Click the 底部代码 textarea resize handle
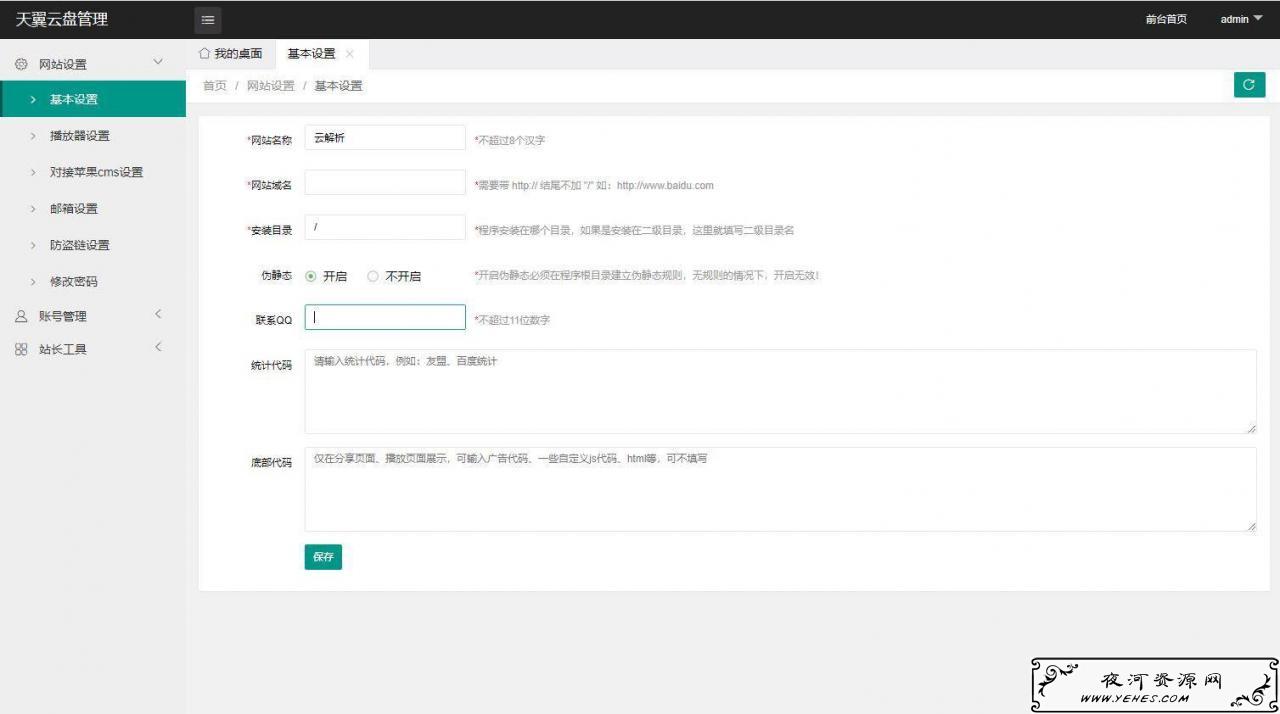The width and height of the screenshot is (1280, 714). point(1251,526)
